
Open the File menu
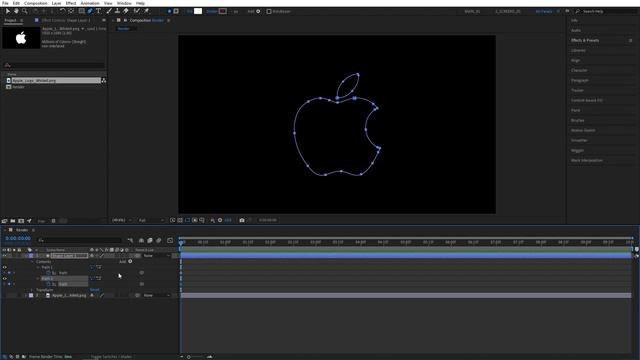[x=5, y=3]
